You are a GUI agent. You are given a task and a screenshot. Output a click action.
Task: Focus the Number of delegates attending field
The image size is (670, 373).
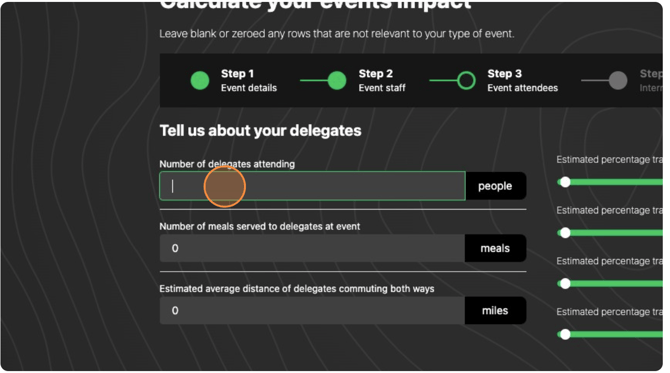point(312,186)
